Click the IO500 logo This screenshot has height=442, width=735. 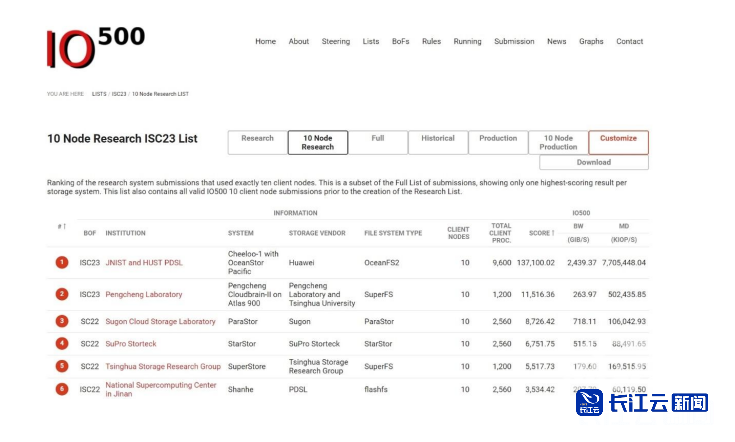point(96,47)
